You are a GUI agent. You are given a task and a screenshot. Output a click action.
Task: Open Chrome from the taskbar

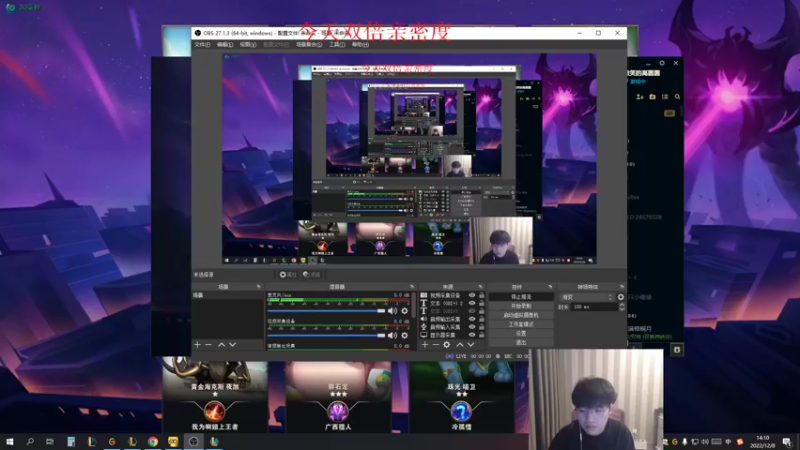click(x=153, y=441)
